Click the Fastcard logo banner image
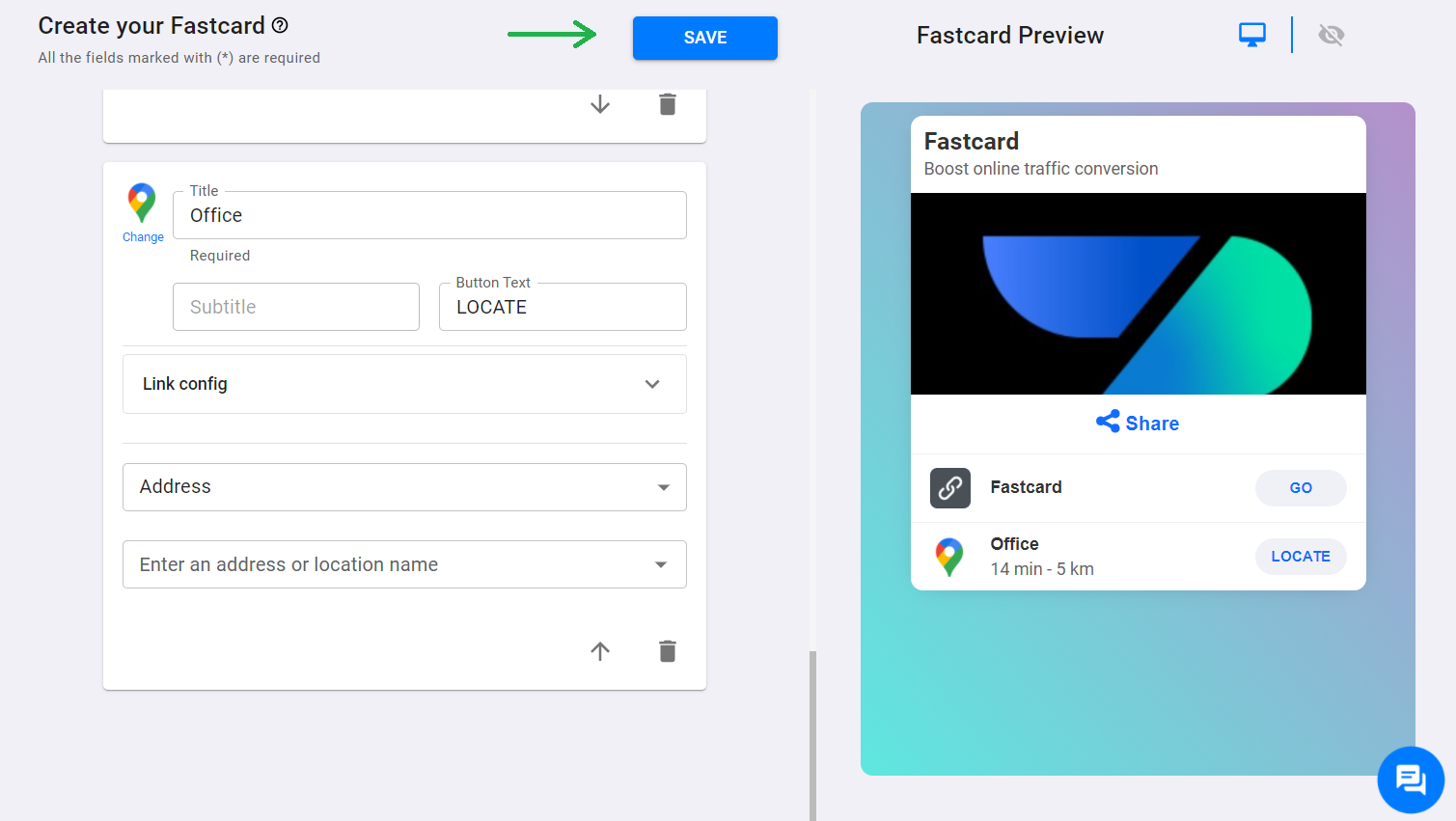The height and width of the screenshot is (821, 1456). [1139, 293]
